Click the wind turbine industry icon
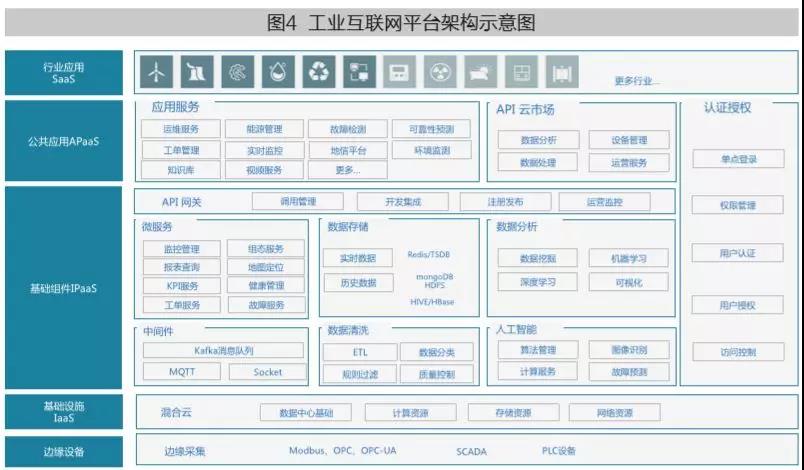The width and height of the screenshot is (804, 470). coord(156,72)
